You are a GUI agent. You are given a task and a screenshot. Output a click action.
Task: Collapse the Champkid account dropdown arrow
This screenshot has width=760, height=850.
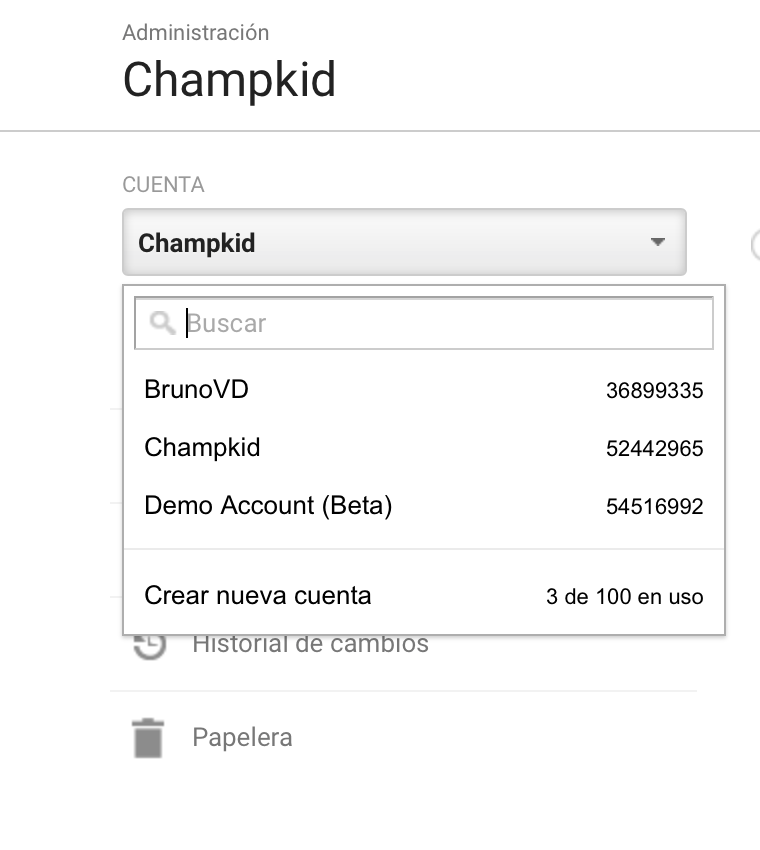click(658, 242)
